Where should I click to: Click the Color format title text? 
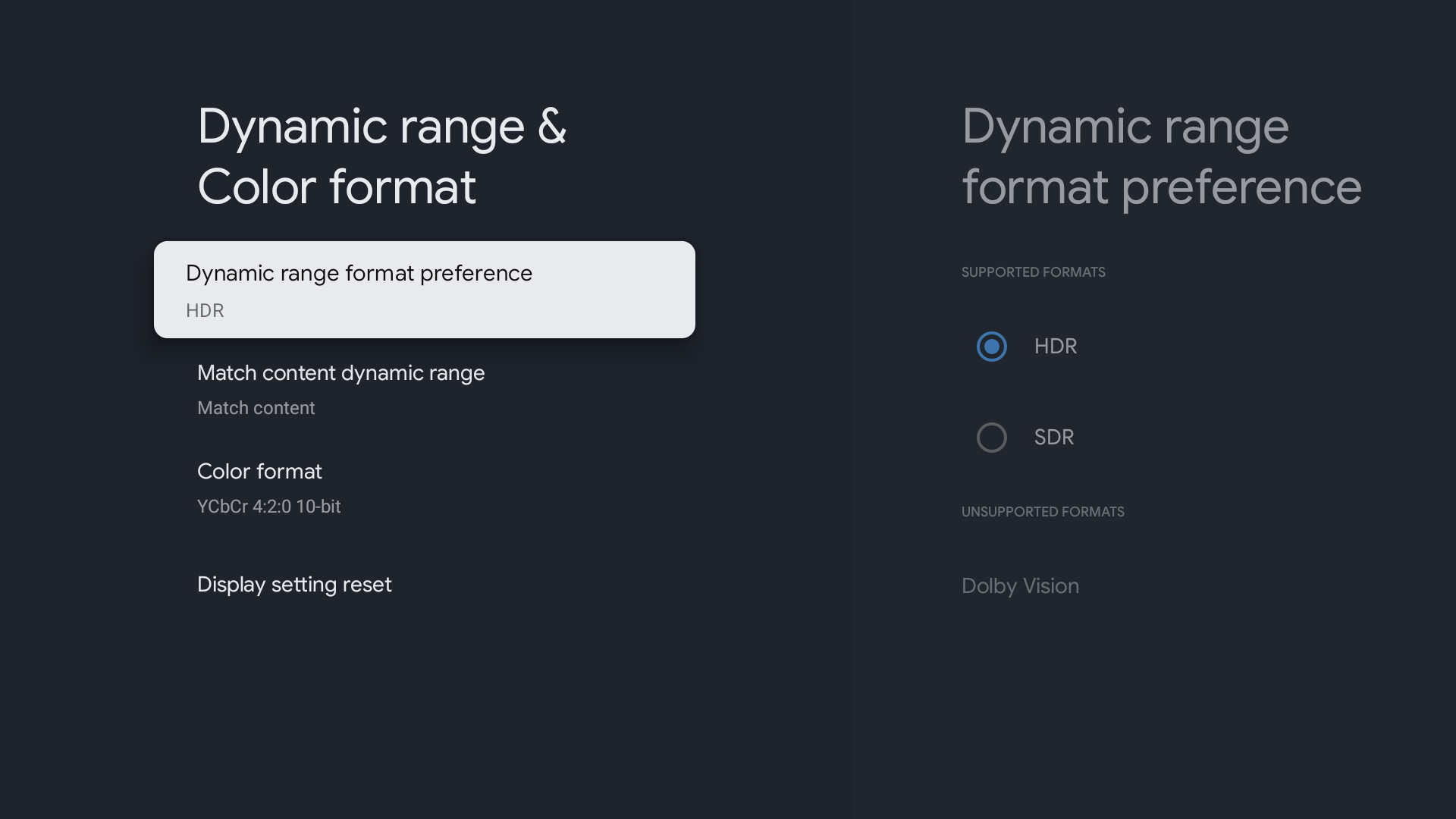point(259,472)
